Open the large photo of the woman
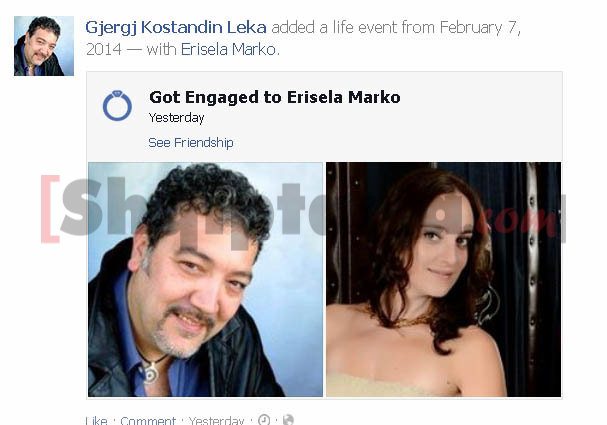 (444, 279)
